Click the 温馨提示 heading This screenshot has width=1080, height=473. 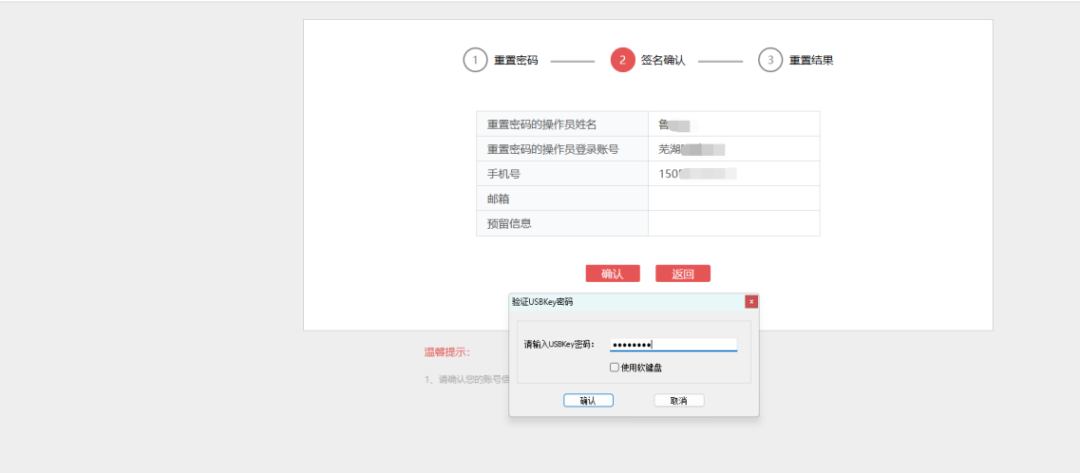click(x=447, y=353)
